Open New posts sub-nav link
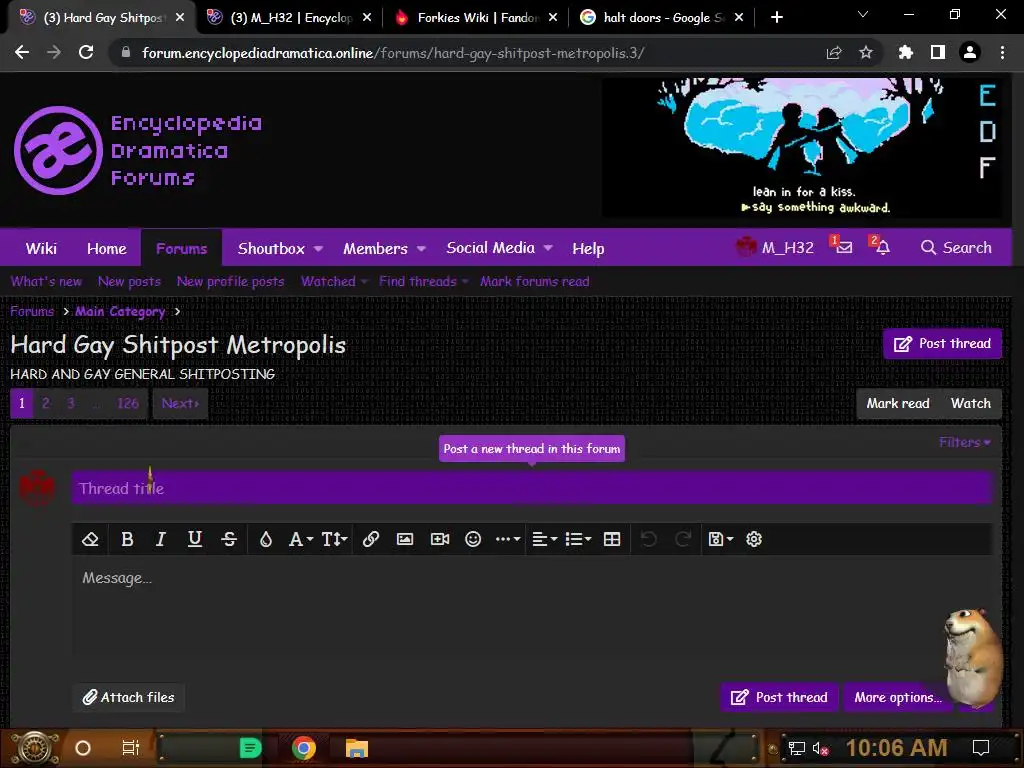The height and width of the screenshot is (768, 1024). (129, 281)
